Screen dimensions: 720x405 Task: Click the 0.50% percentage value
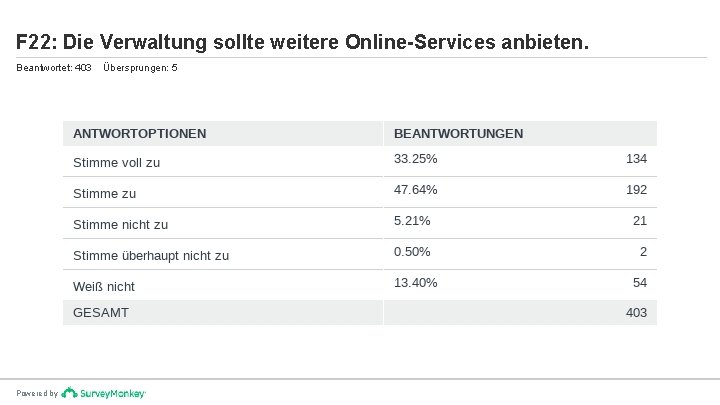[x=412, y=251]
